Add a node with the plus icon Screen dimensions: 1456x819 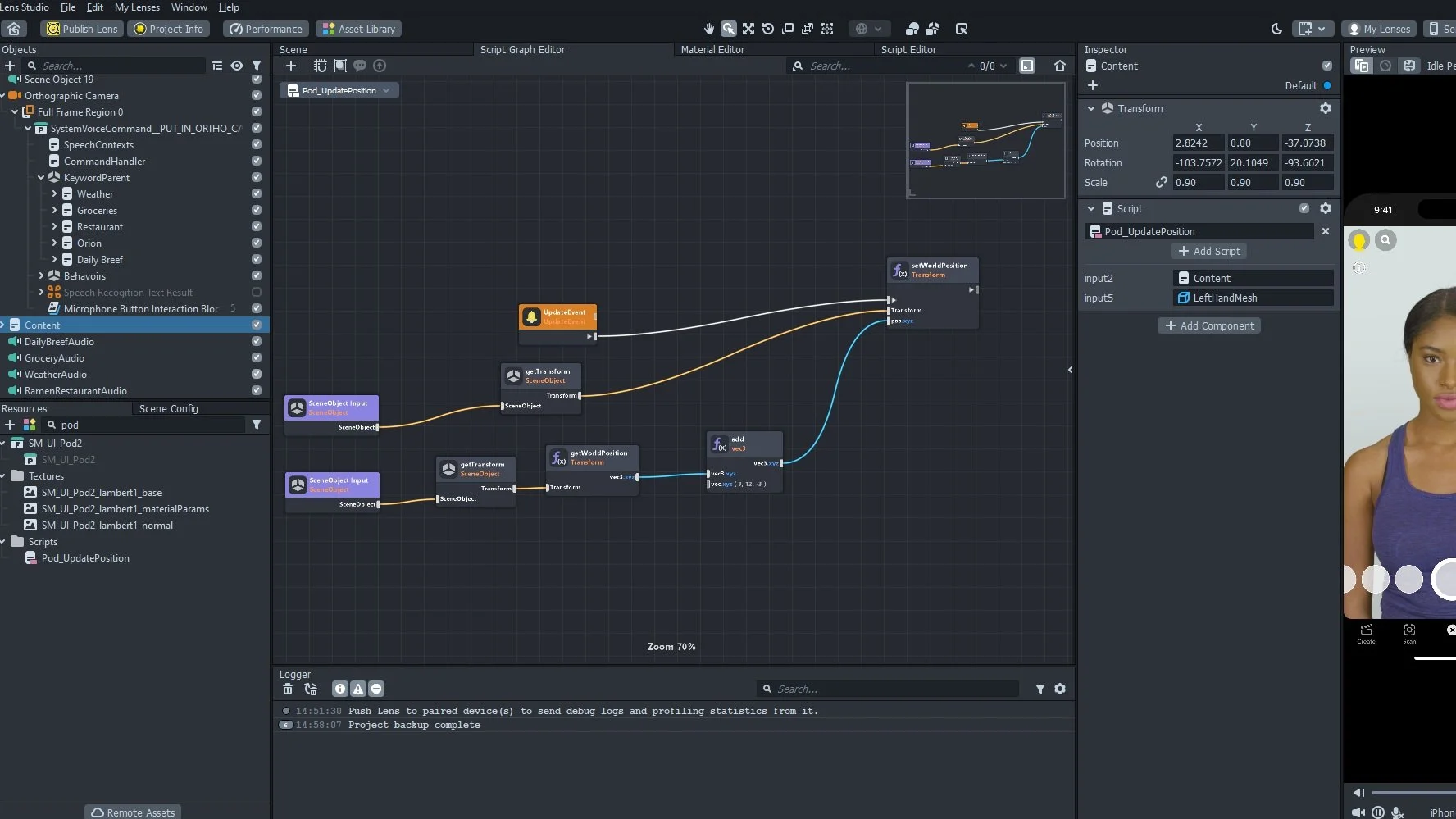(291, 66)
